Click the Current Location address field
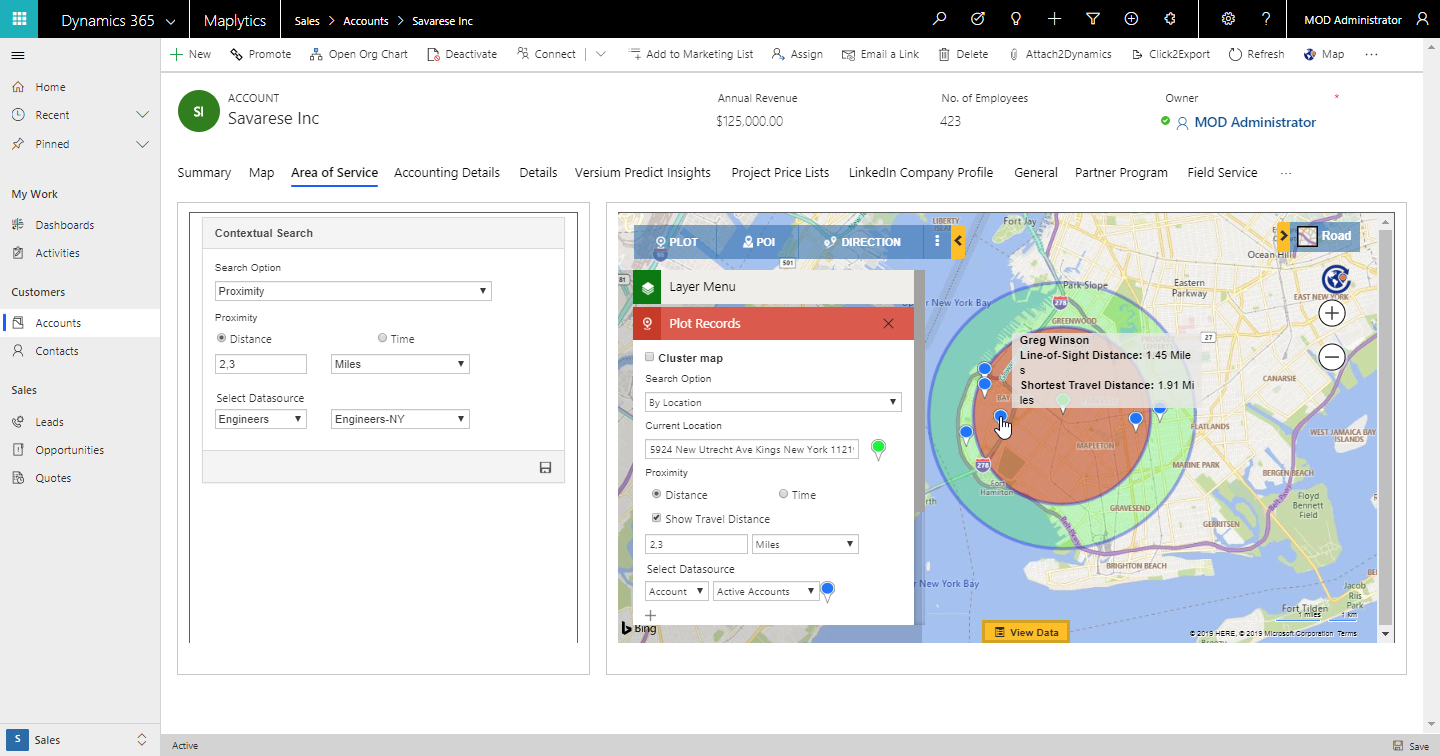This screenshot has height=756, width=1440. pos(751,450)
